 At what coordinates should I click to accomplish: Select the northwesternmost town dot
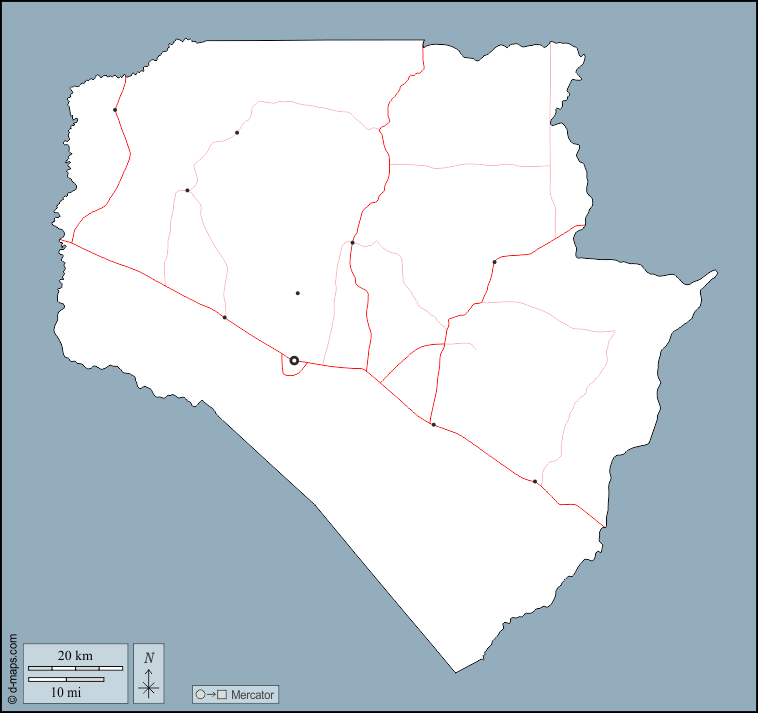click(x=115, y=110)
